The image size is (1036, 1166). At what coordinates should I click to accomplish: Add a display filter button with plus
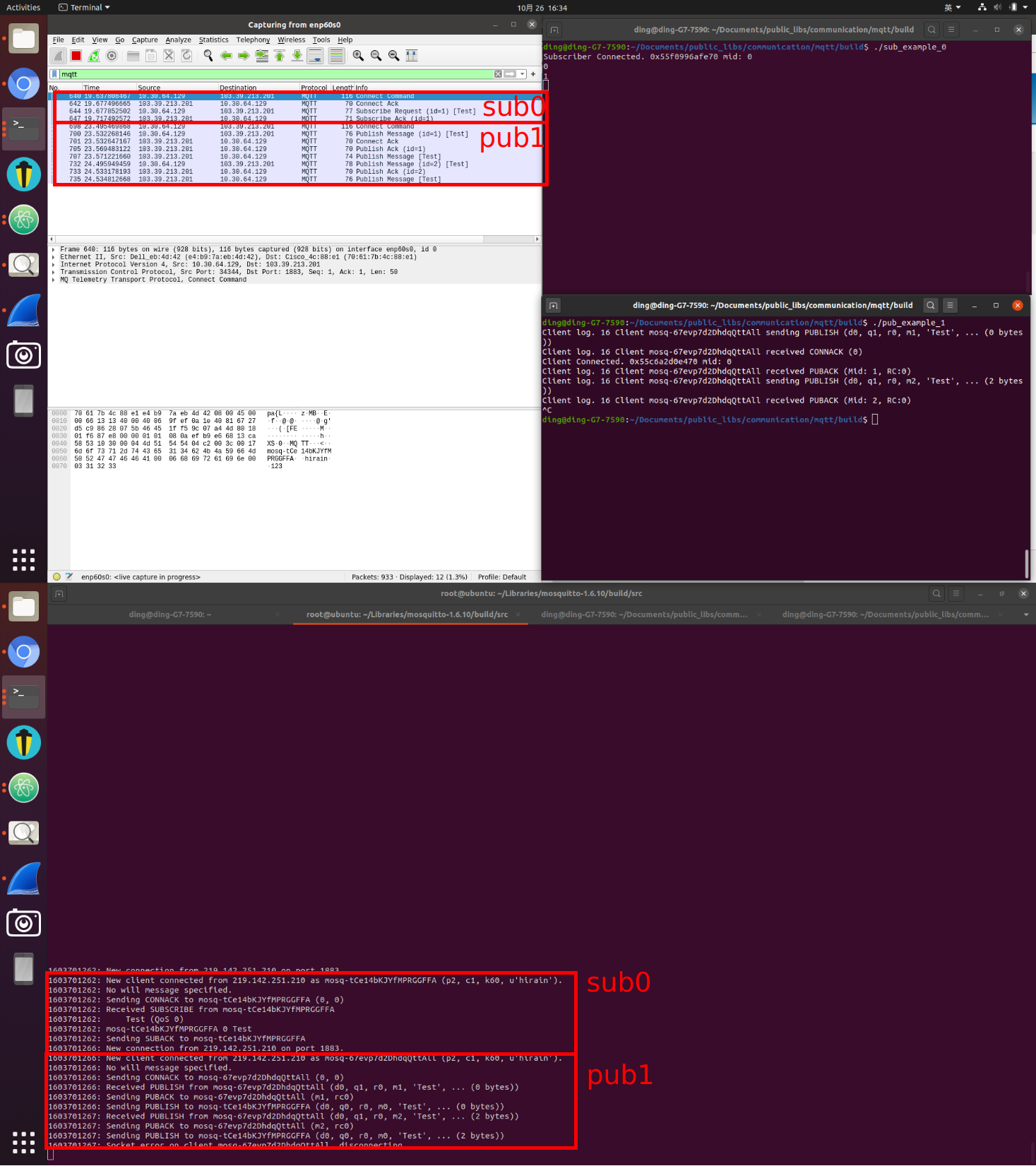tap(533, 74)
